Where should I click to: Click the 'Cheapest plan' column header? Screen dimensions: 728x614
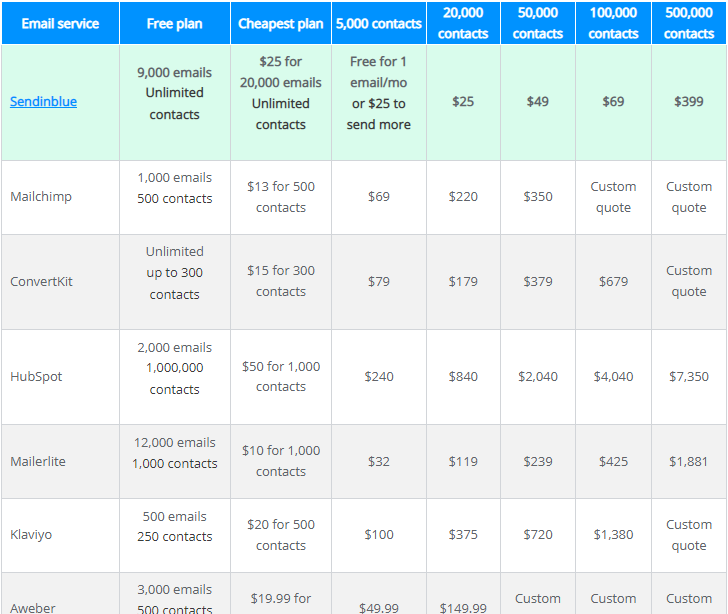(281, 23)
